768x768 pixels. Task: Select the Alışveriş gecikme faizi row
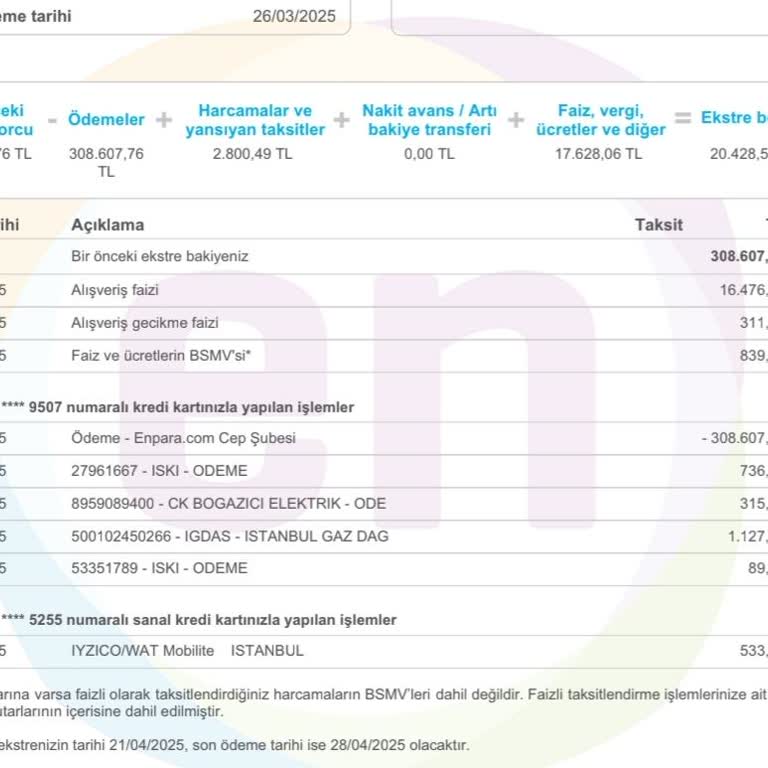(x=384, y=323)
